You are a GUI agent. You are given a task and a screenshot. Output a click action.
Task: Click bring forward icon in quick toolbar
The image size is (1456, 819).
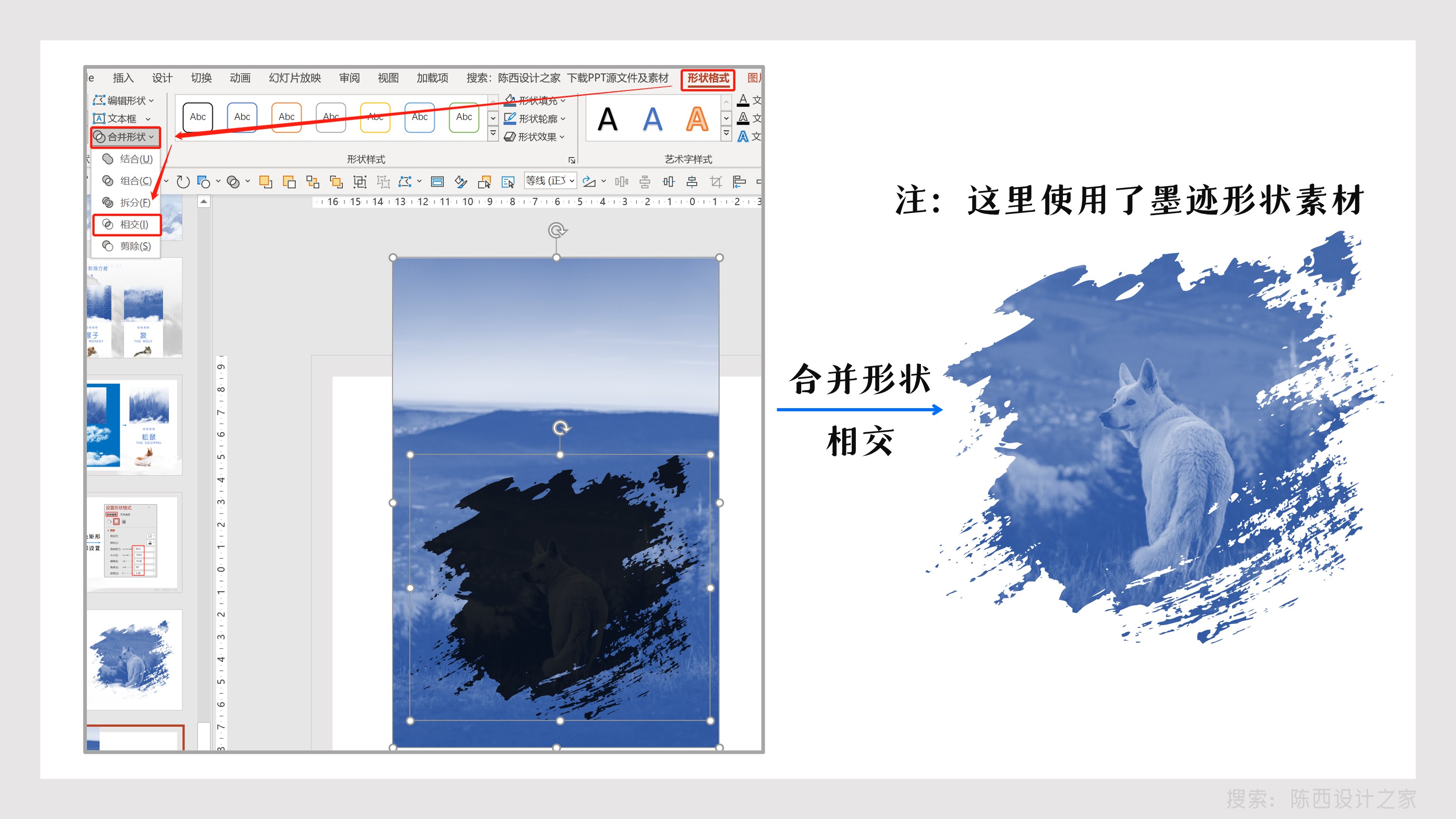pos(265,182)
